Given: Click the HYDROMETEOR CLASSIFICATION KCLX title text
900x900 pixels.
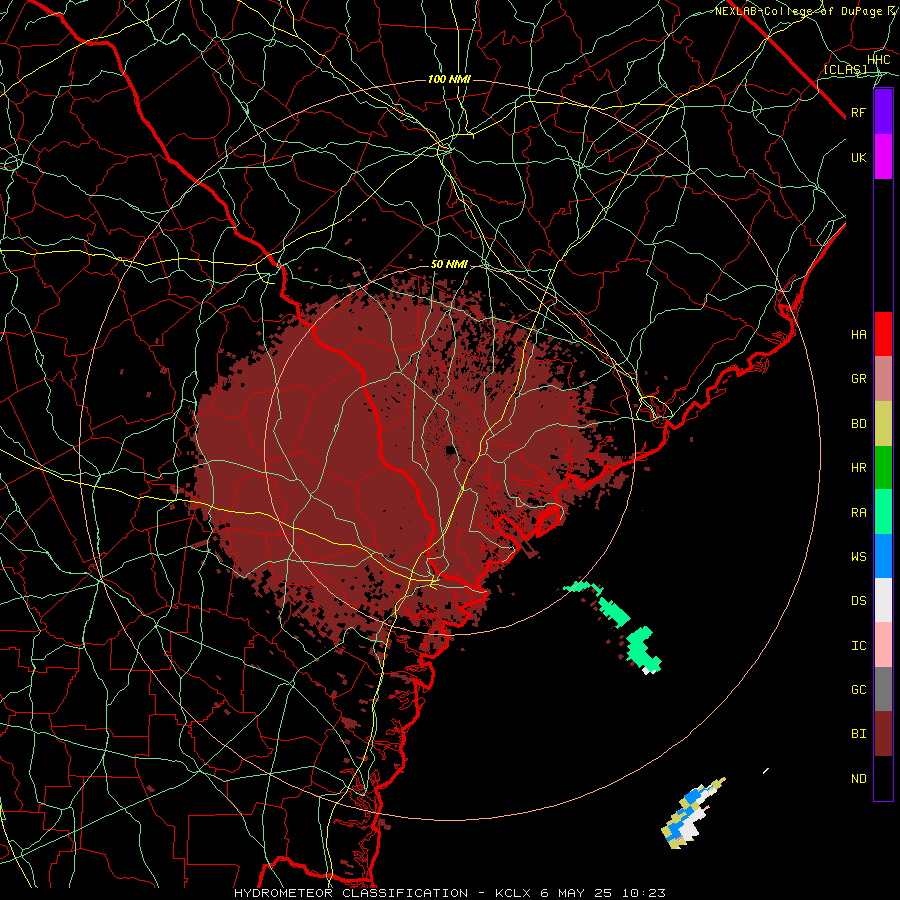Looking at the screenshot, I should (450, 893).
